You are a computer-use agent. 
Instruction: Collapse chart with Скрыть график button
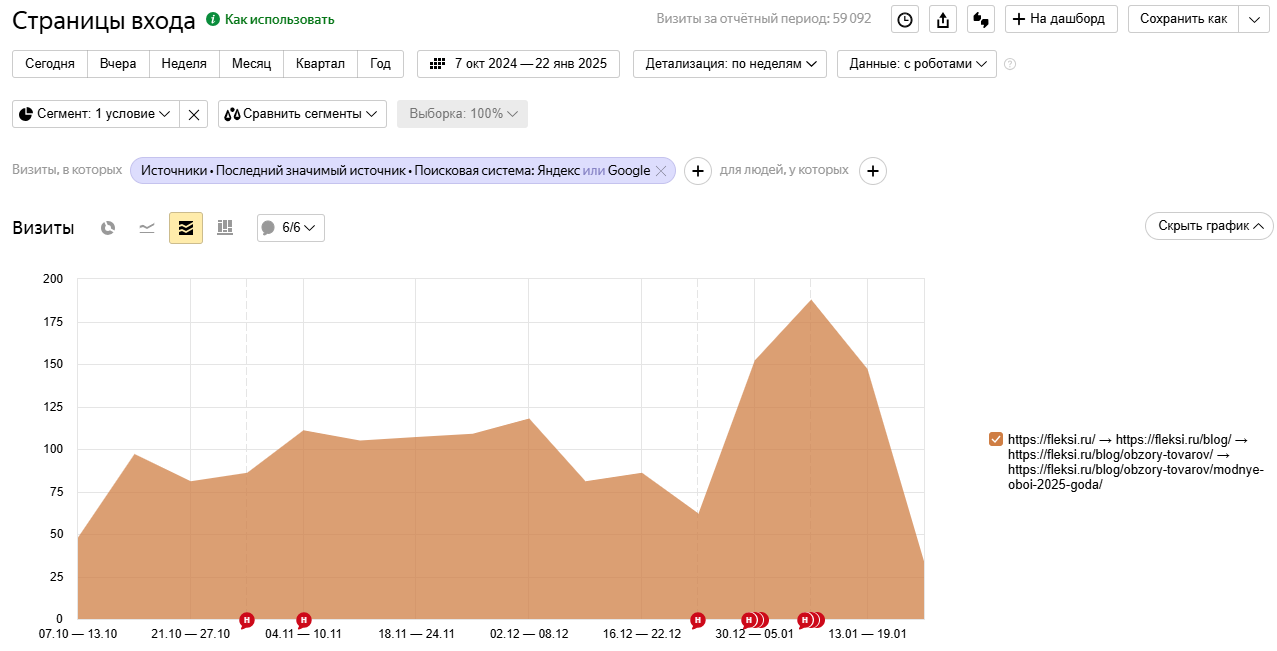pyautogui.click(x=1208, y=226)
